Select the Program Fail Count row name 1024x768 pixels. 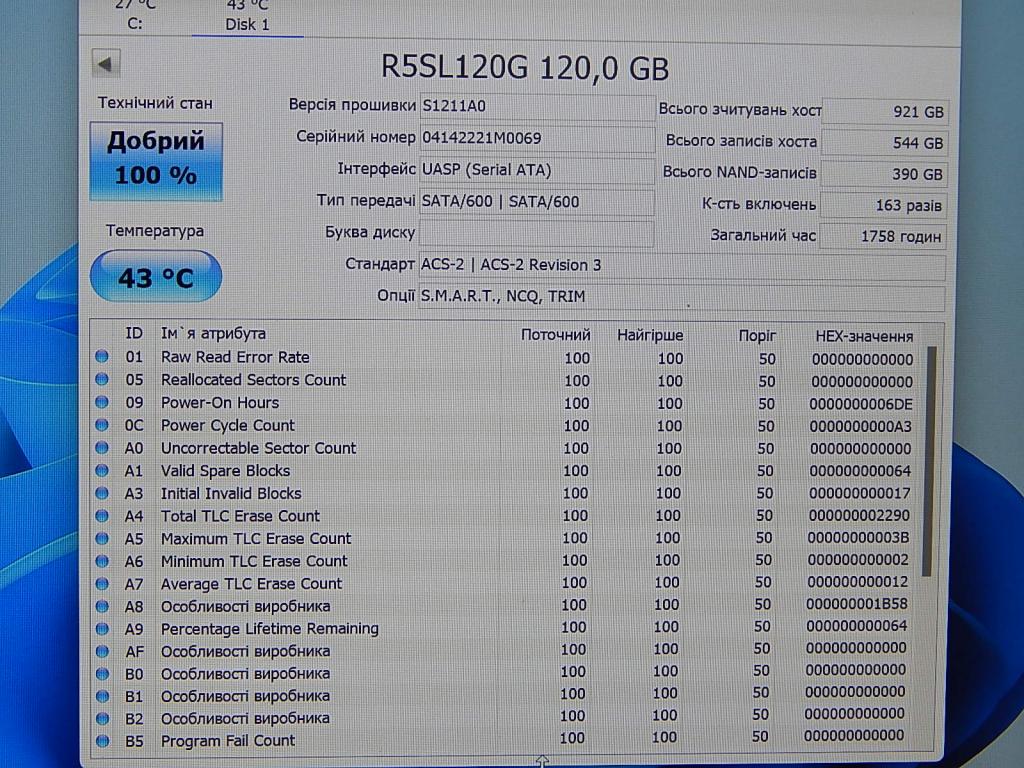coord(228,741)
